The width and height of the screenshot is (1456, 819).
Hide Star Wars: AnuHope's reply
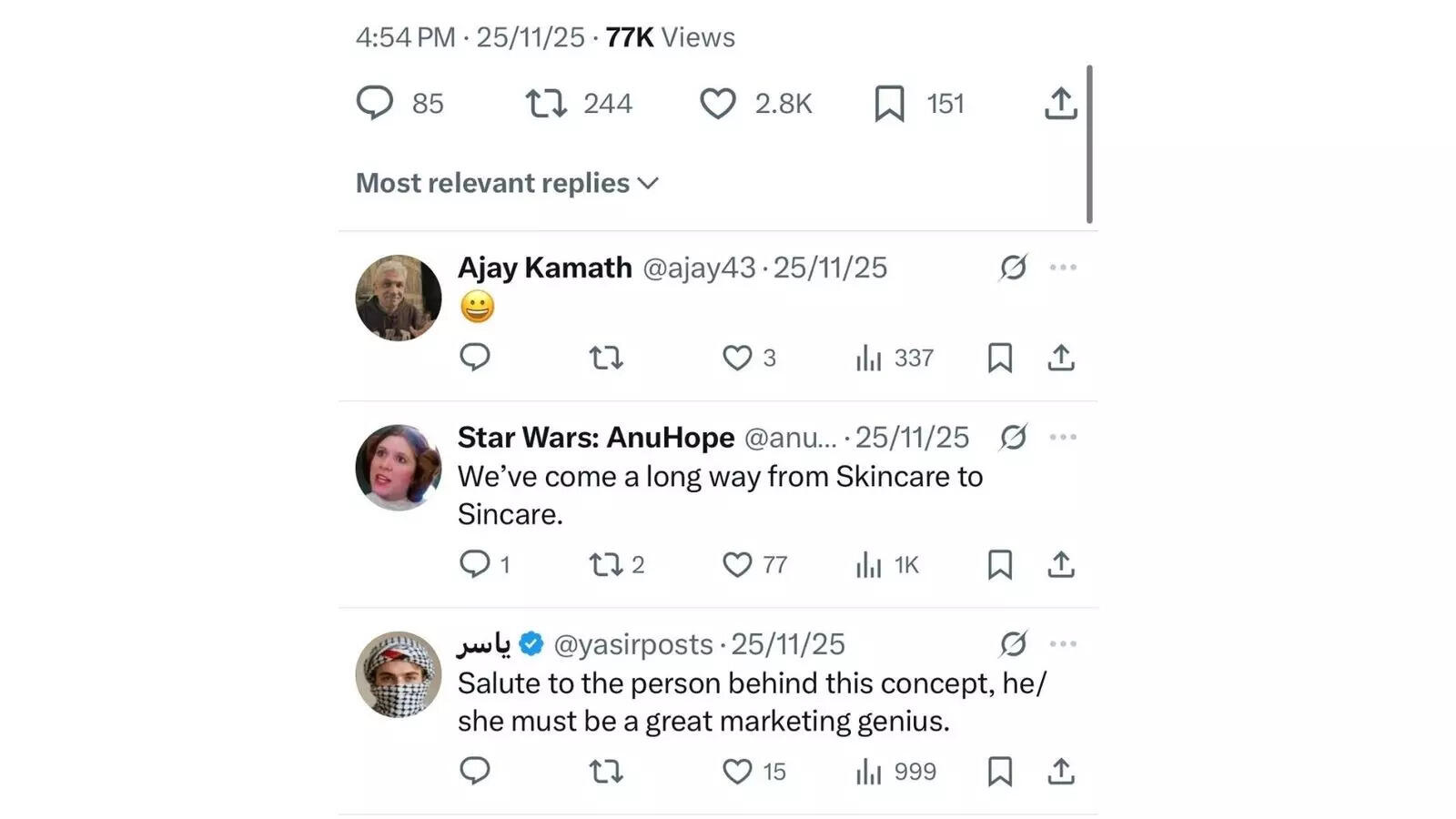point(1015,437)
